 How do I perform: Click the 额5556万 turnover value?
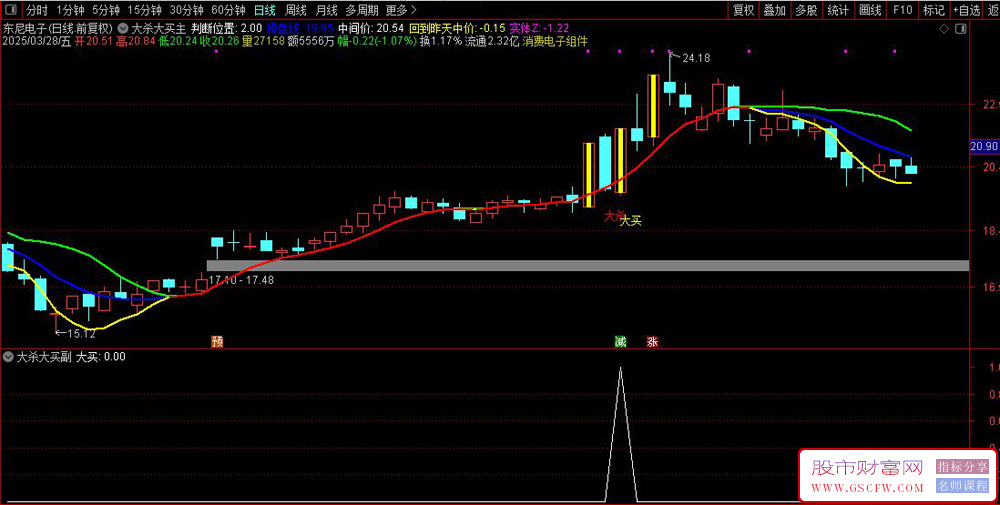pyautogui.click(x=310, y=41)
